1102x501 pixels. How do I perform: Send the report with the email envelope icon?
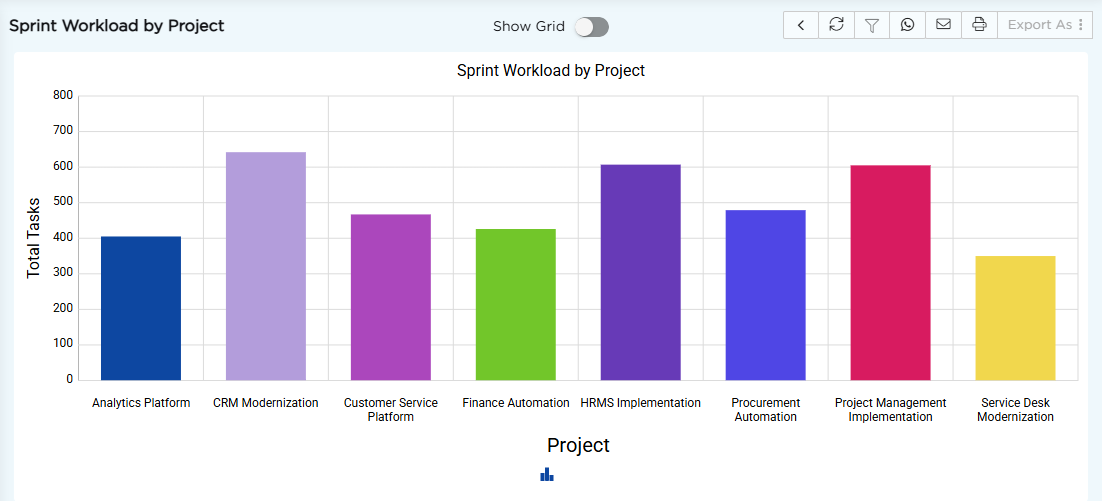pyautogui.click(x=943, y=25)
